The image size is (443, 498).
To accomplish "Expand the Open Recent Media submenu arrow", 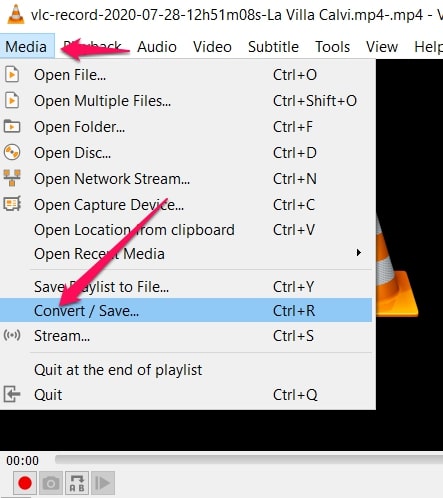I will click(358, 253).
